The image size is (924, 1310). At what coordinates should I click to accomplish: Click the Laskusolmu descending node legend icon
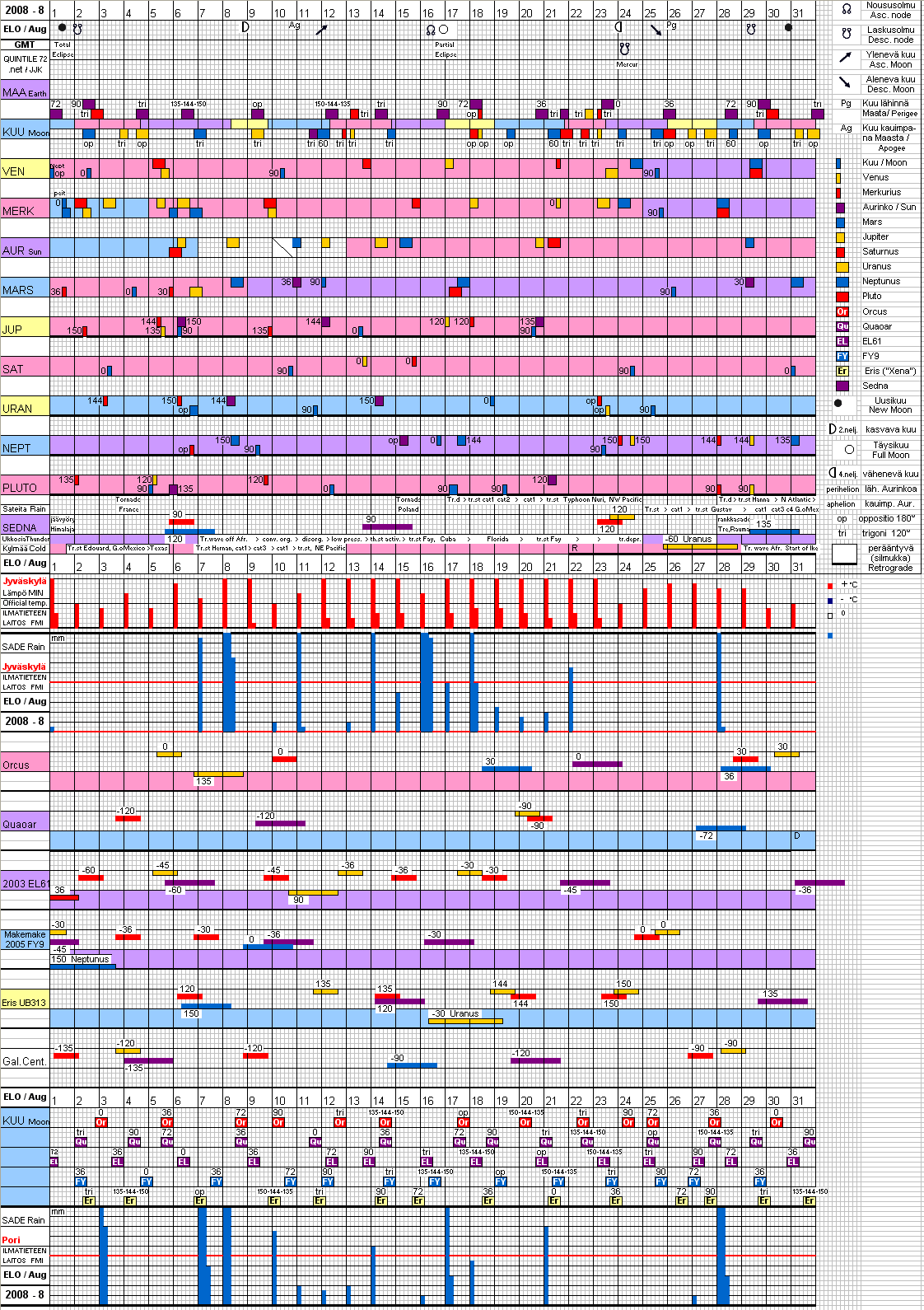(x=846, y=34)
